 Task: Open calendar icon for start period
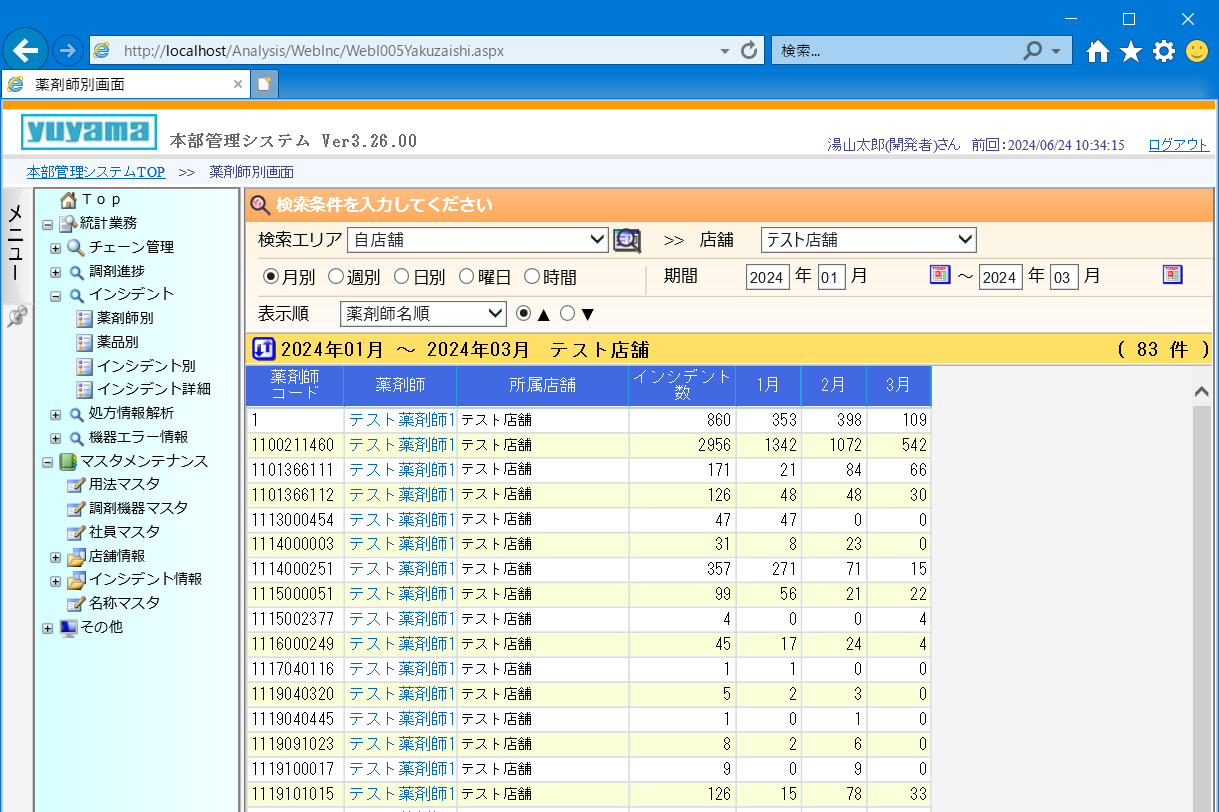click(940, 274)
